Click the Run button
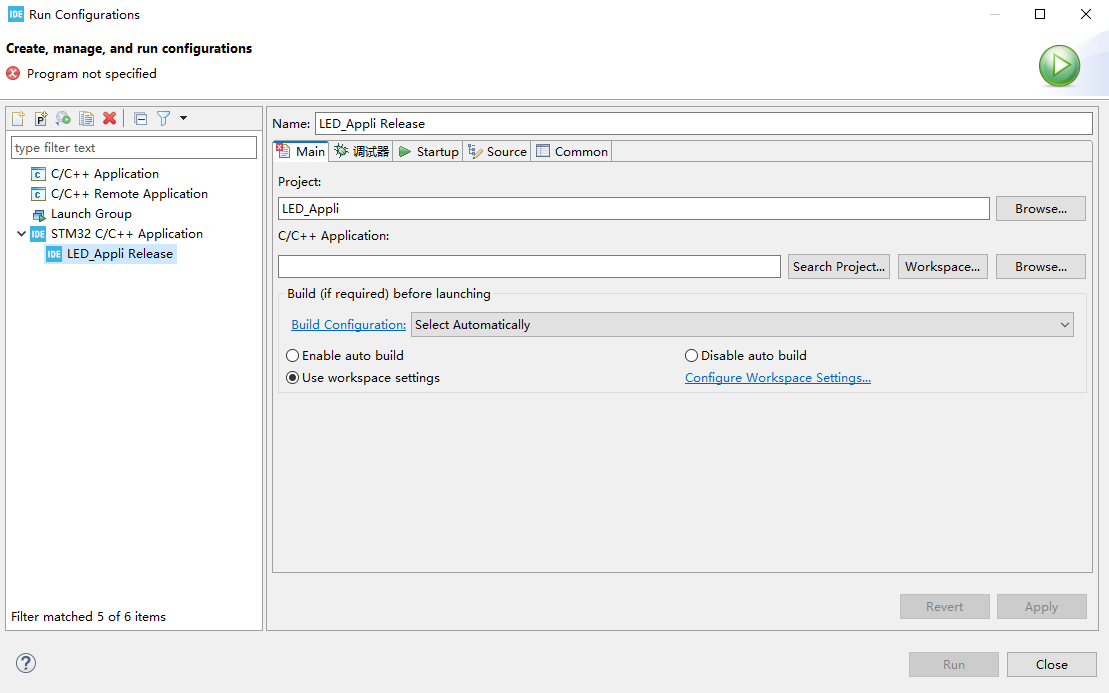 coord(953,665)
